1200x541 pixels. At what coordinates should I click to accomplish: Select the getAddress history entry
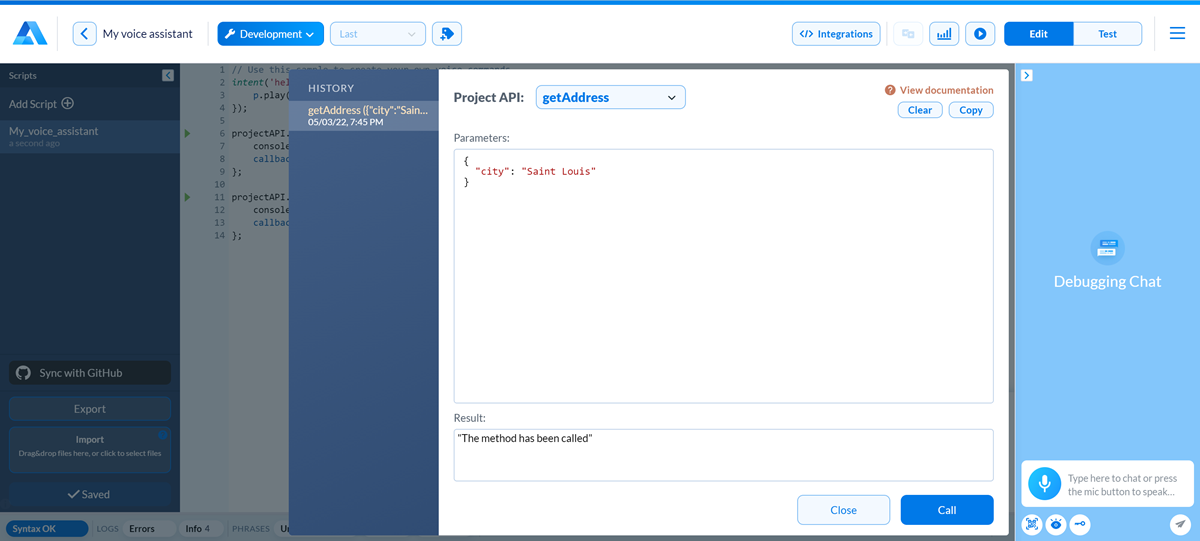pyautogui.click(x=364, y=115)
